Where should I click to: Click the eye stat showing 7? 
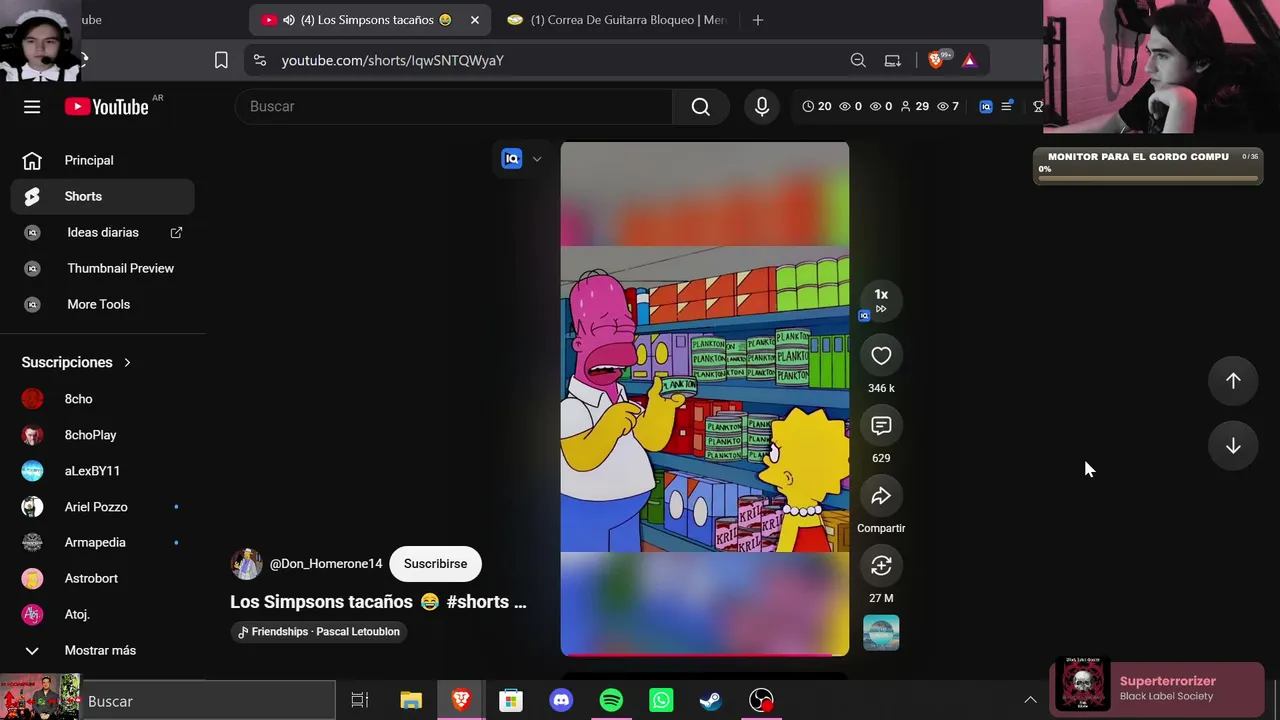(x=948, y=106)
